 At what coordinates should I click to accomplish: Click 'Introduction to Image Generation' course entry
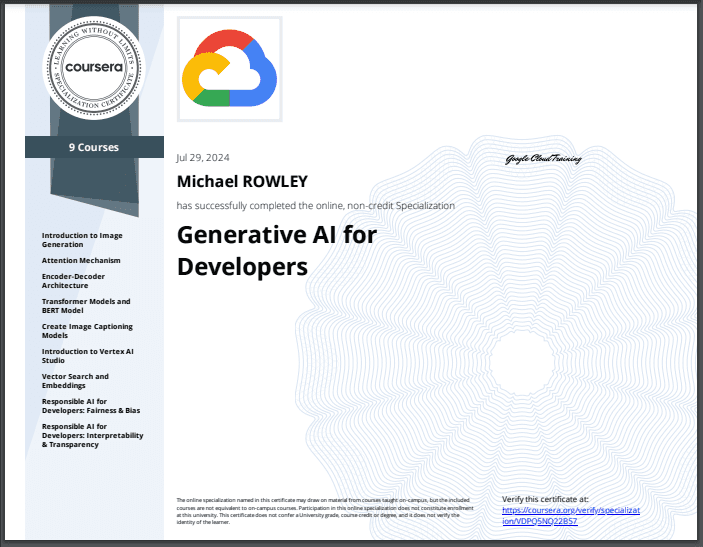point(82,240)
